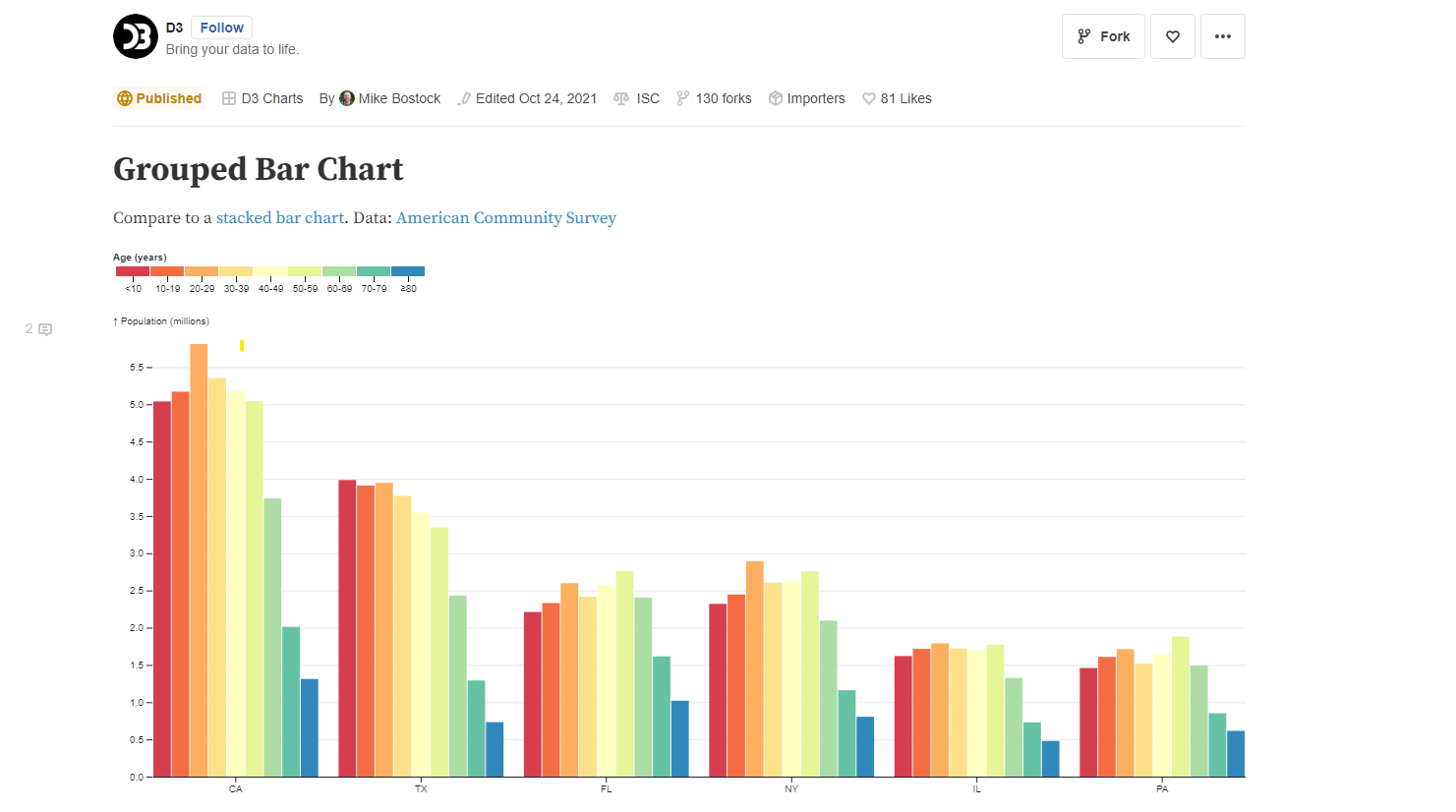Click the Published globe status
Image resolution: width=1456 pixels, height=812 pixels.
tap(159, 98)
